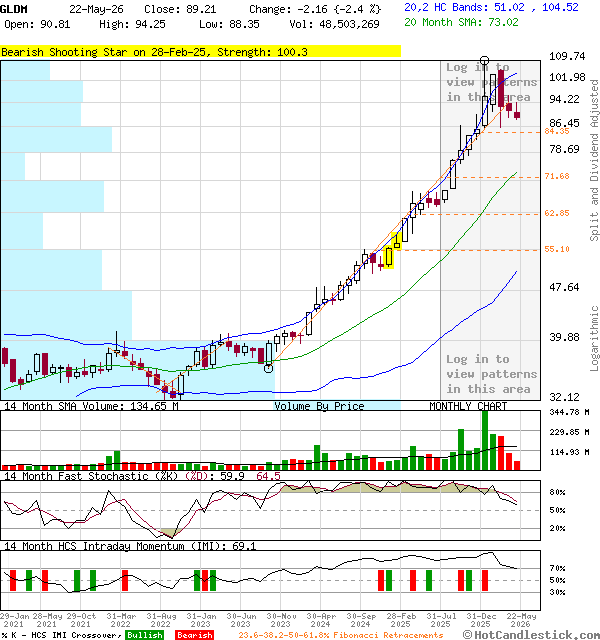Image resolution: width=600 pixels, height=640 pixels.
Task: Click the 86.45 price axis label
Action: pos(564,123)
